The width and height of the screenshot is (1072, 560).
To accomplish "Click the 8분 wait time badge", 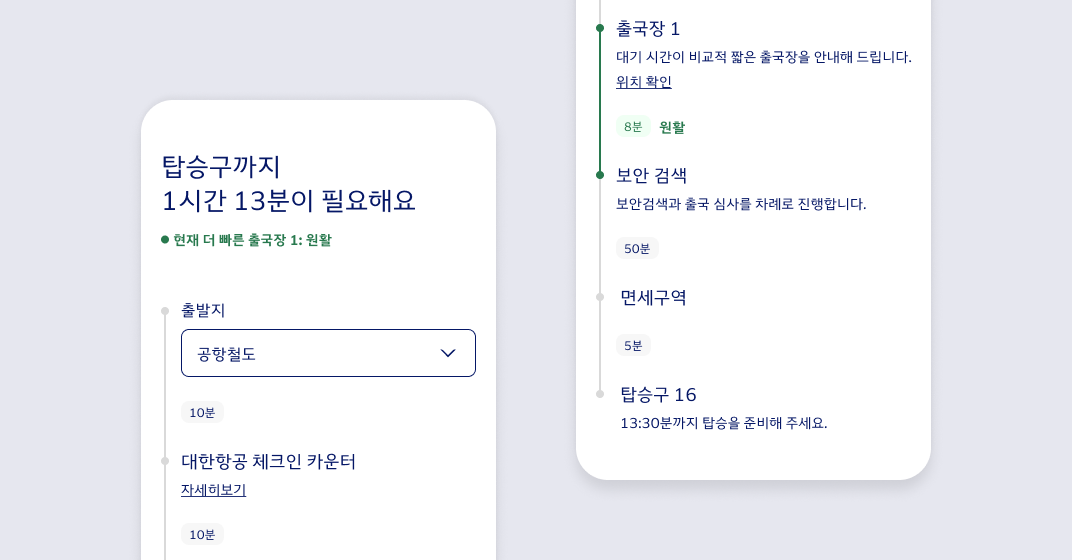I will click(x=633, y=126).
